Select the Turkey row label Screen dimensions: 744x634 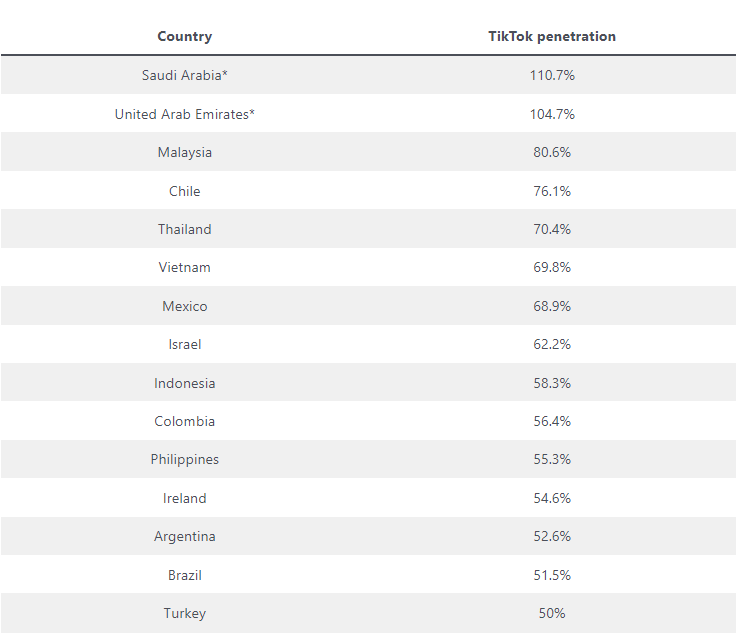click(185, 613)
